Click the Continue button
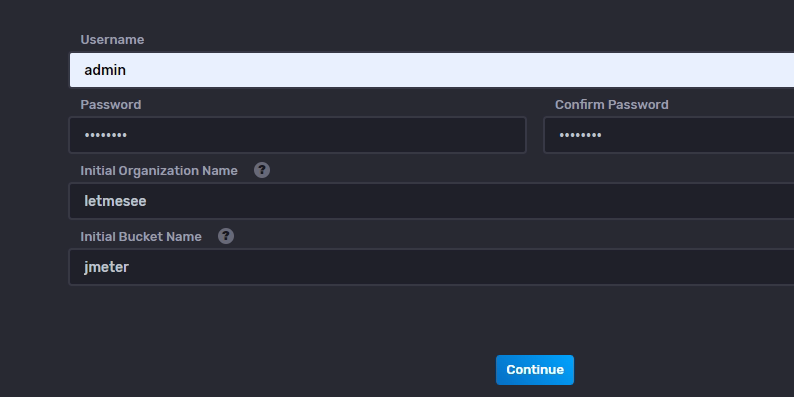794x397 pixels. 535,370
